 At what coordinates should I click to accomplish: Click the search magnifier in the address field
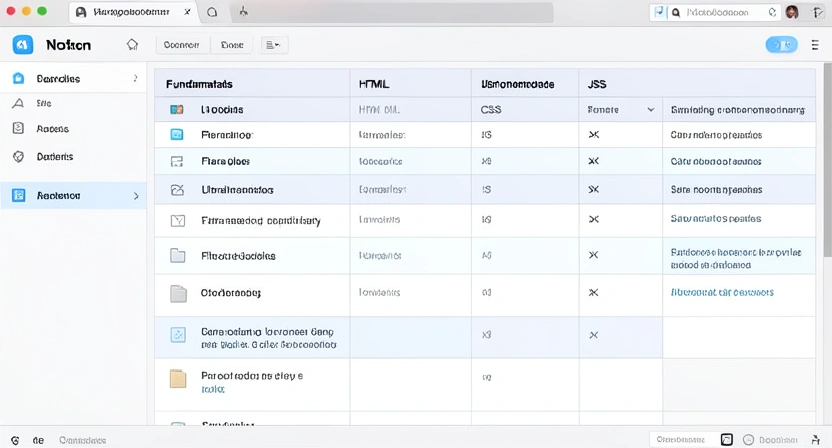676,12
